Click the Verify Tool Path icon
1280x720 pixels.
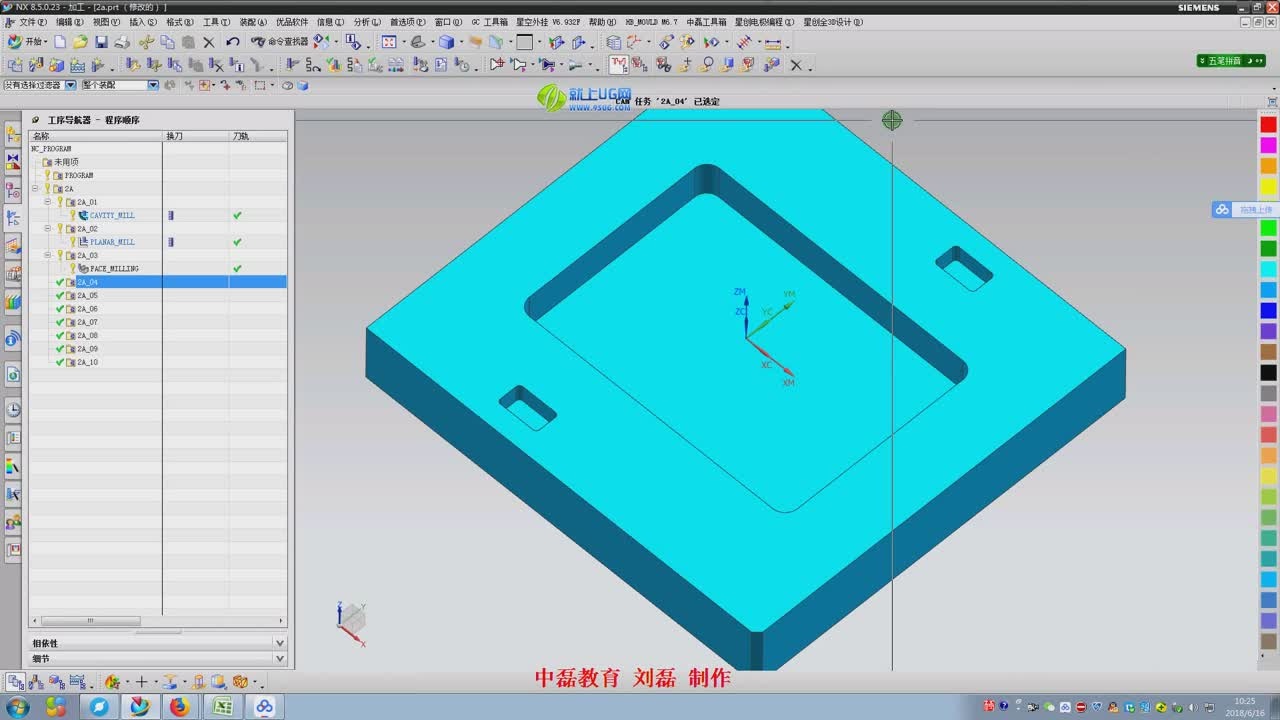pos(333,64)
